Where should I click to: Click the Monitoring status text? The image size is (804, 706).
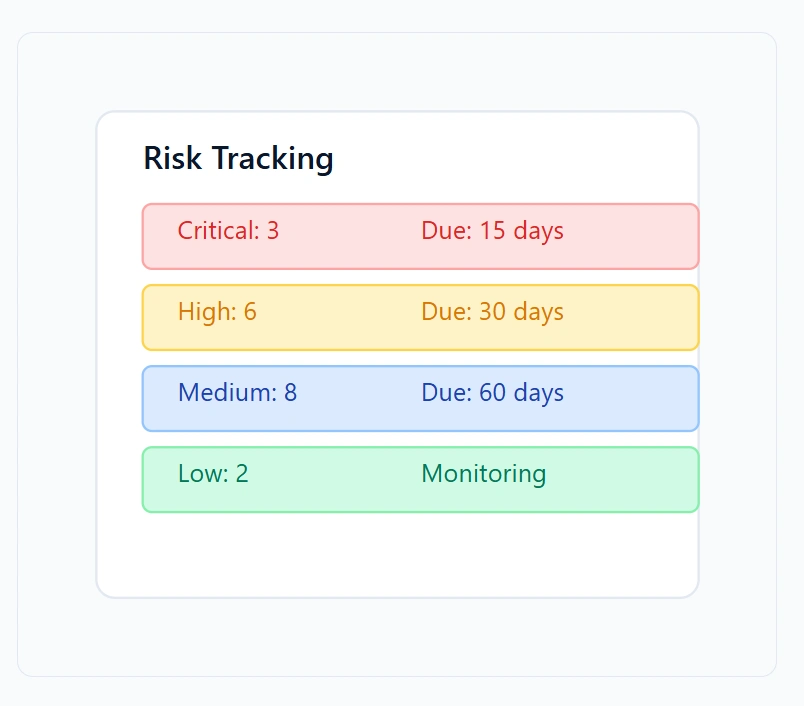coord(484,474)
